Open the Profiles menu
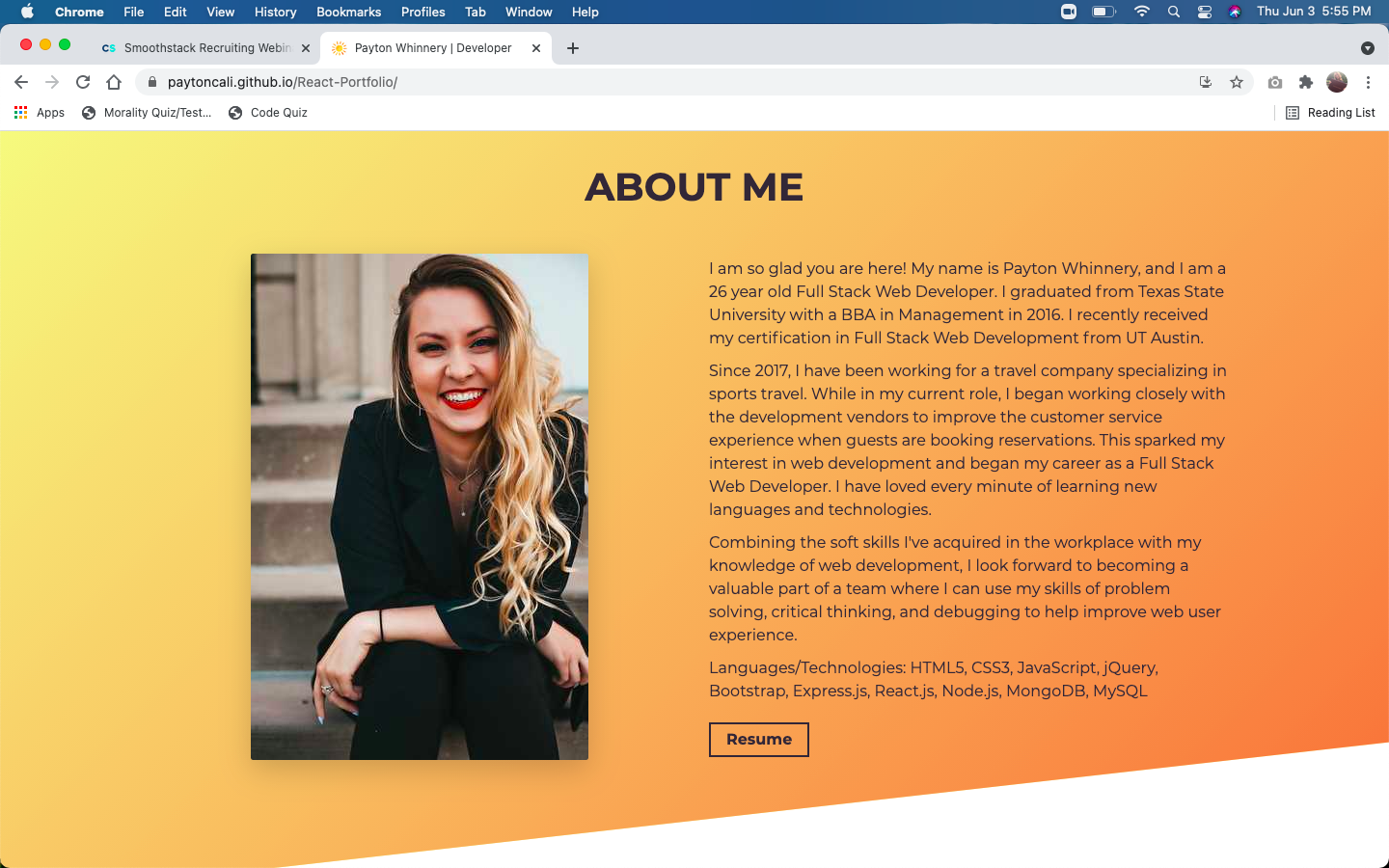This screenshot has height=868, width=1389. pos(423,12)
